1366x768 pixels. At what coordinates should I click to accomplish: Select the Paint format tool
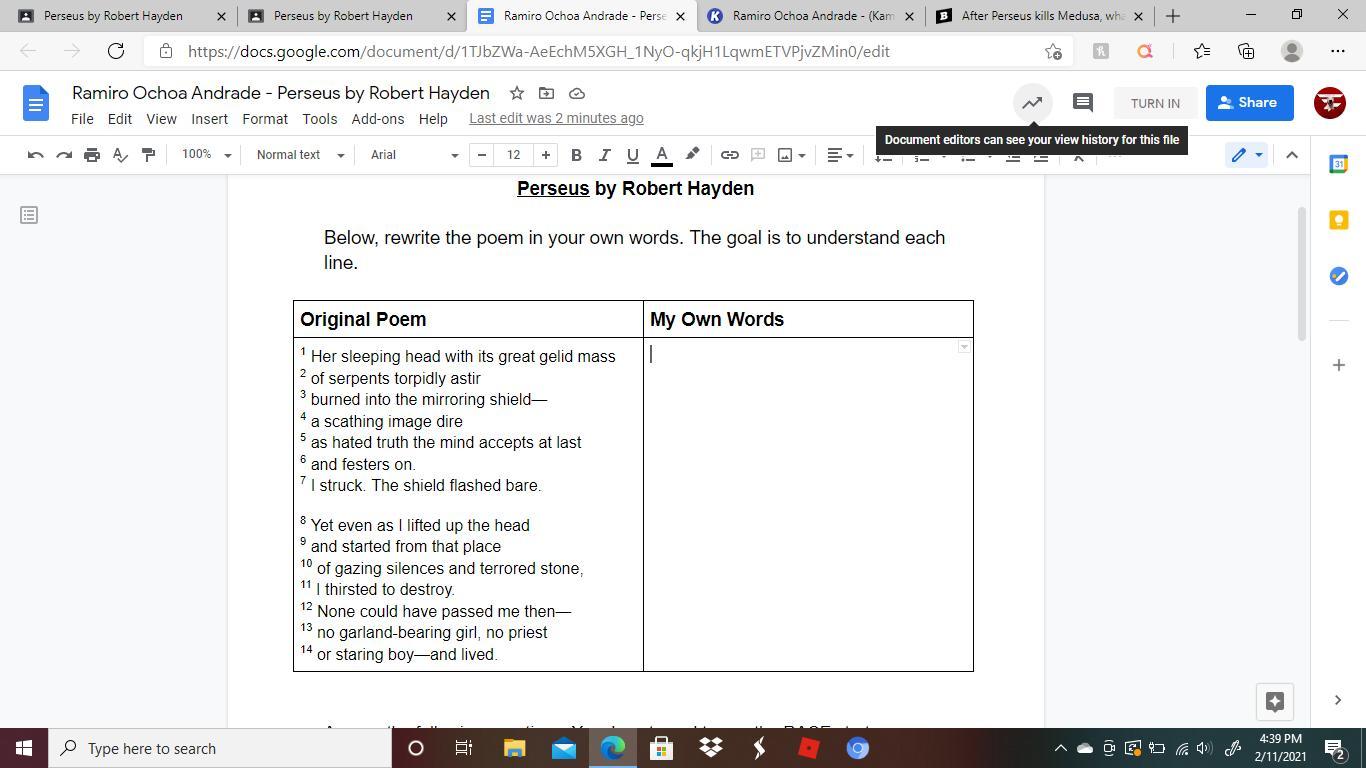(148, 155)
